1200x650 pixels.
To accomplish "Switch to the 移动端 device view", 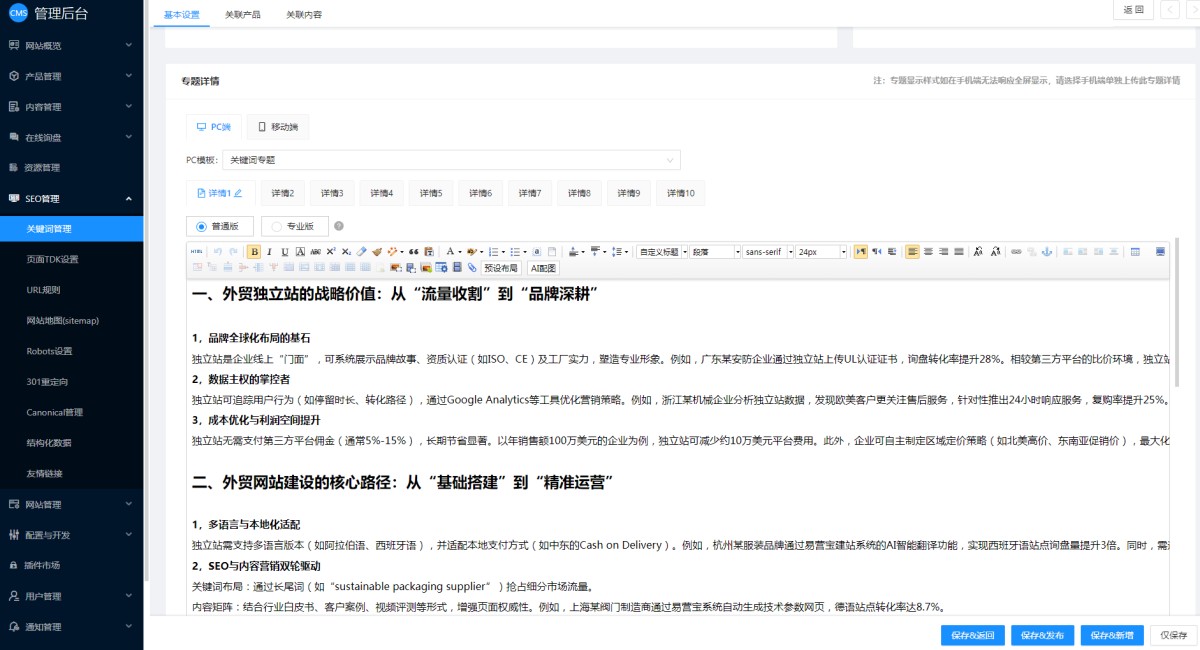I will (x=278, y=127).
